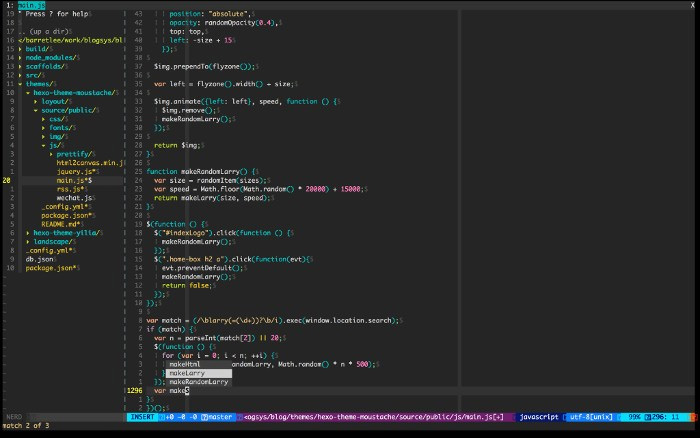Pick makeRandomLarry in the completion list
This screenshot has width=700, height=438.
tap(199, 382)
